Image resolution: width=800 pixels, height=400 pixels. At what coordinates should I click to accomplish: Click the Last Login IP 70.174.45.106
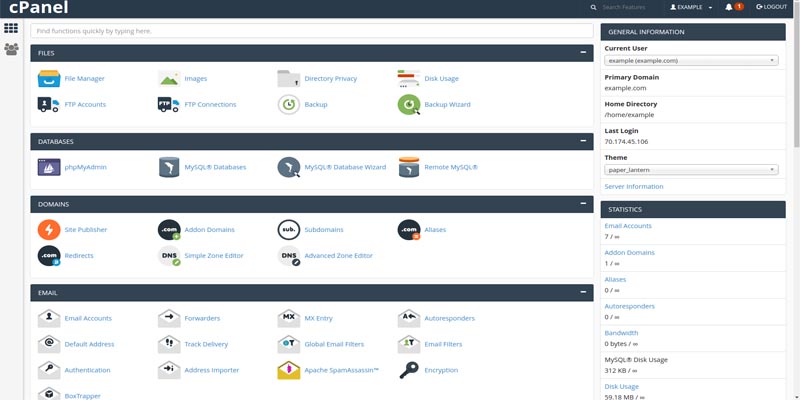click(626, 142)
